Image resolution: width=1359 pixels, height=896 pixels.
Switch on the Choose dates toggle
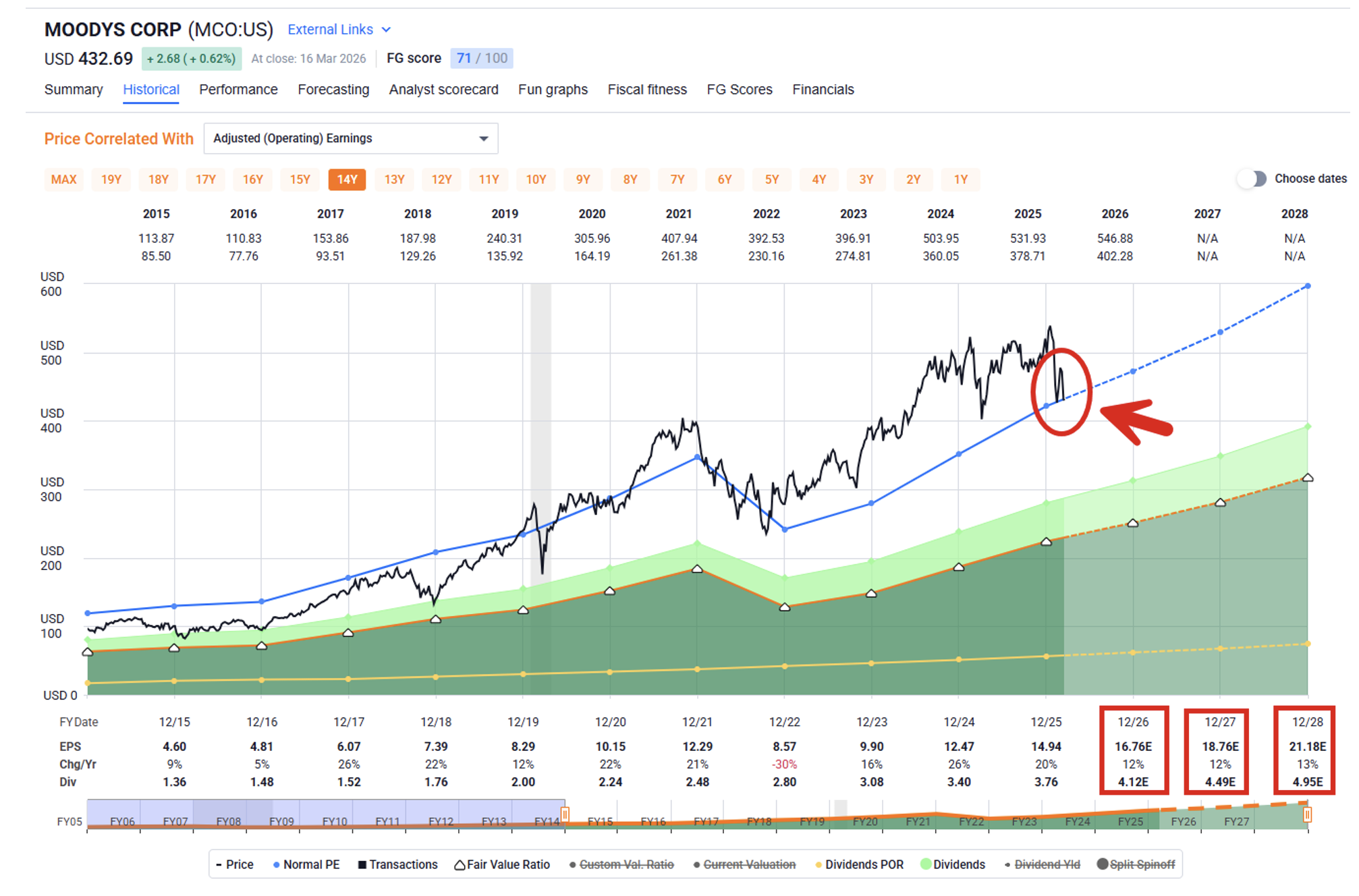point(1253,179)
